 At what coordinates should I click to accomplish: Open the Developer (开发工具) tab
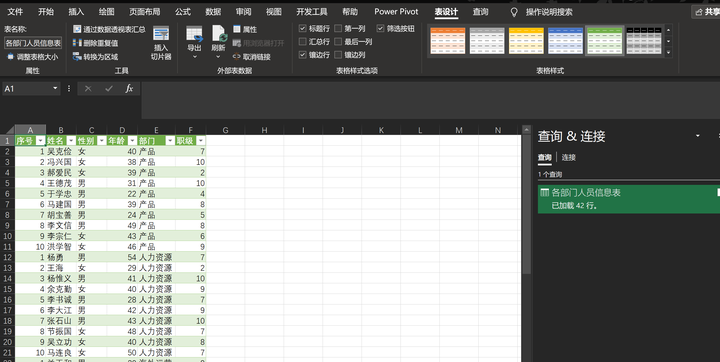pyautogui.click(x=311, y=12)
